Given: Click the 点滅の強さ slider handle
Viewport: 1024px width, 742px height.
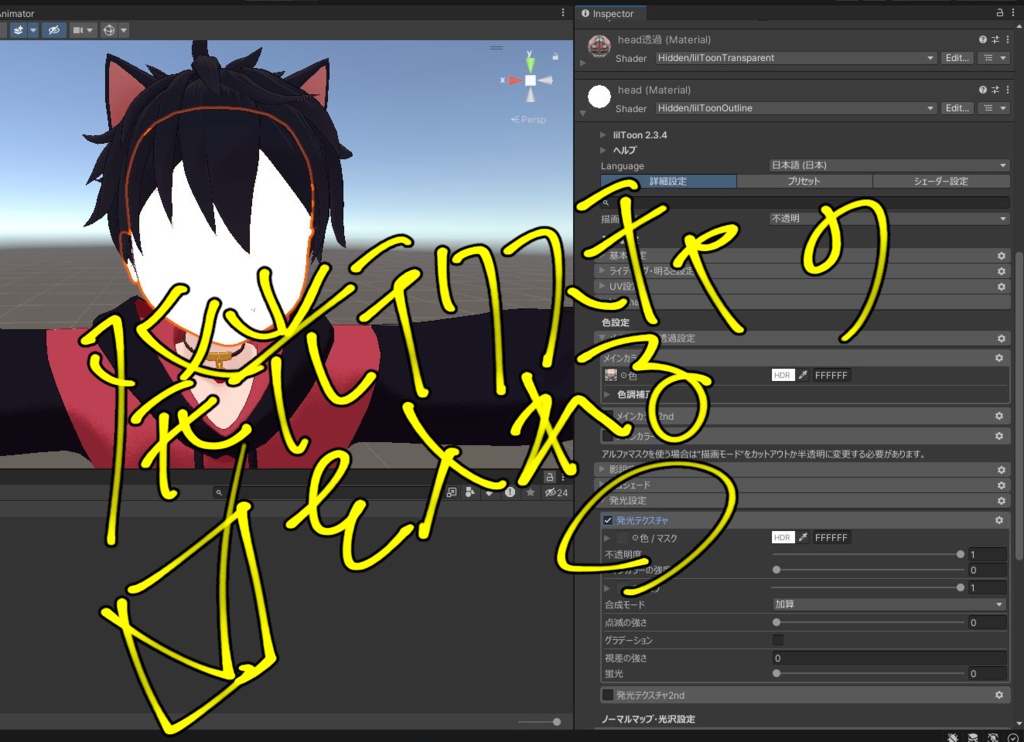Looking at the screenshot, I should point(776,622).
